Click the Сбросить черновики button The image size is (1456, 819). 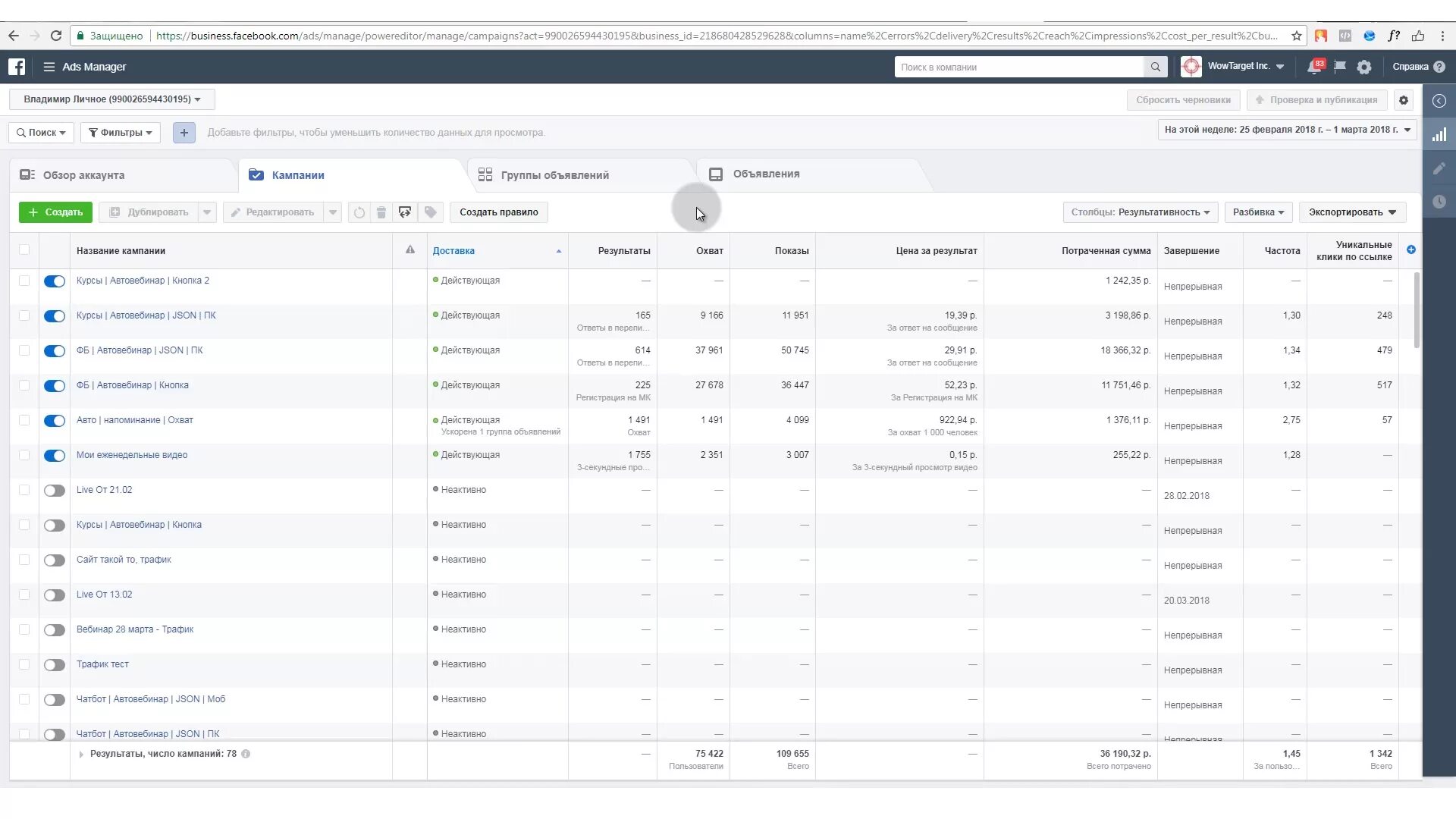click(x=1184, y=100)
